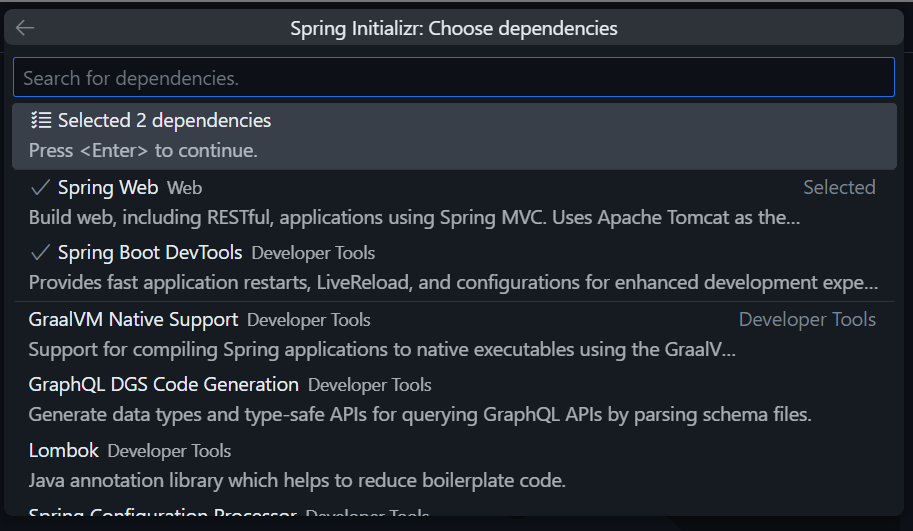The image size is (913, 531).
Task: Choose the Lombok dependency
Action: point(454,466)
